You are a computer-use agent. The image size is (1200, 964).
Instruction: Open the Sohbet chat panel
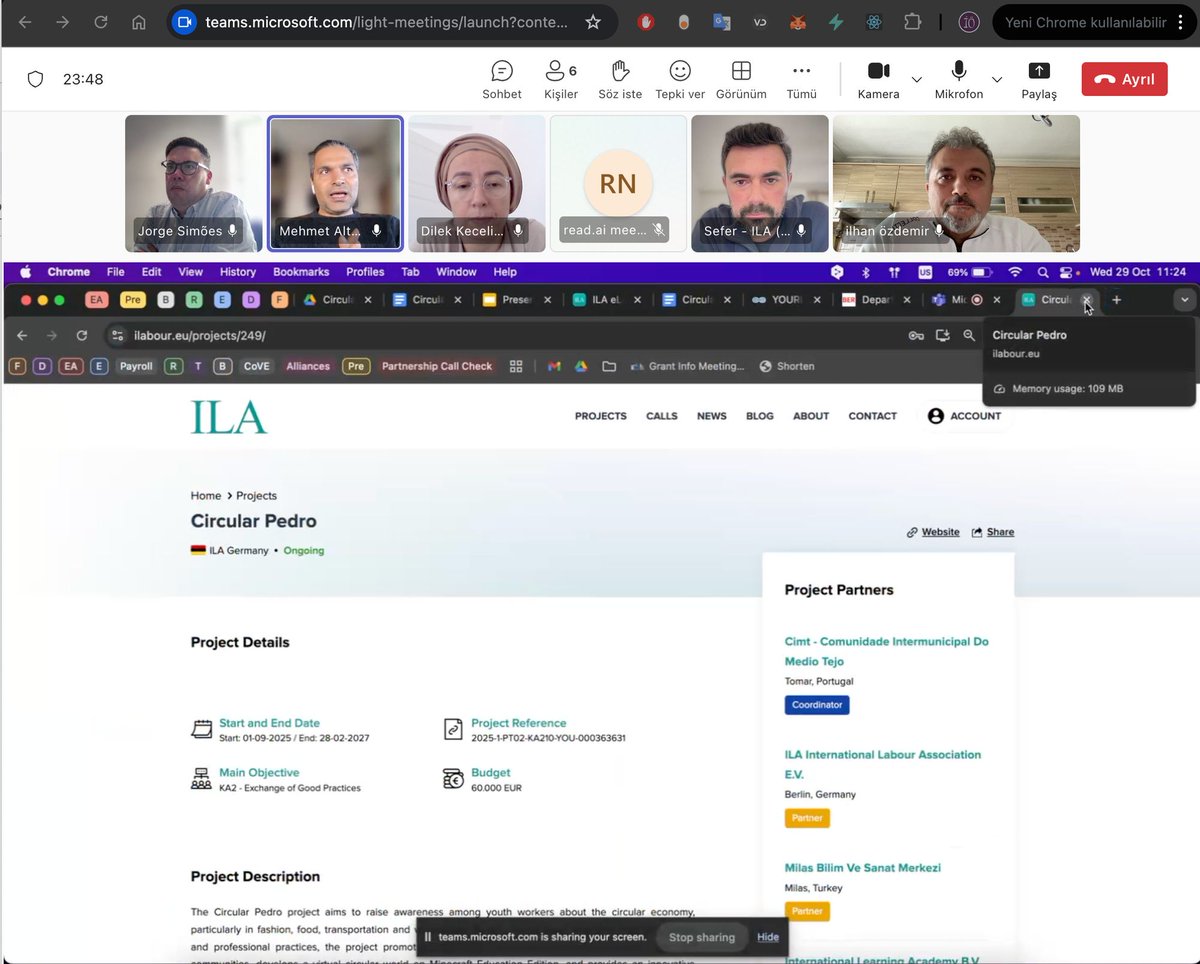(502, 79)
